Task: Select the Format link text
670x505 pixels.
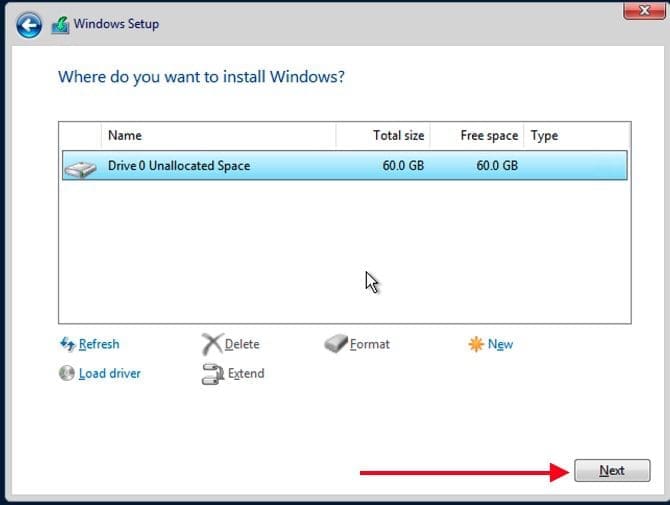Action: pyautogui.click(x=370, y=344)
